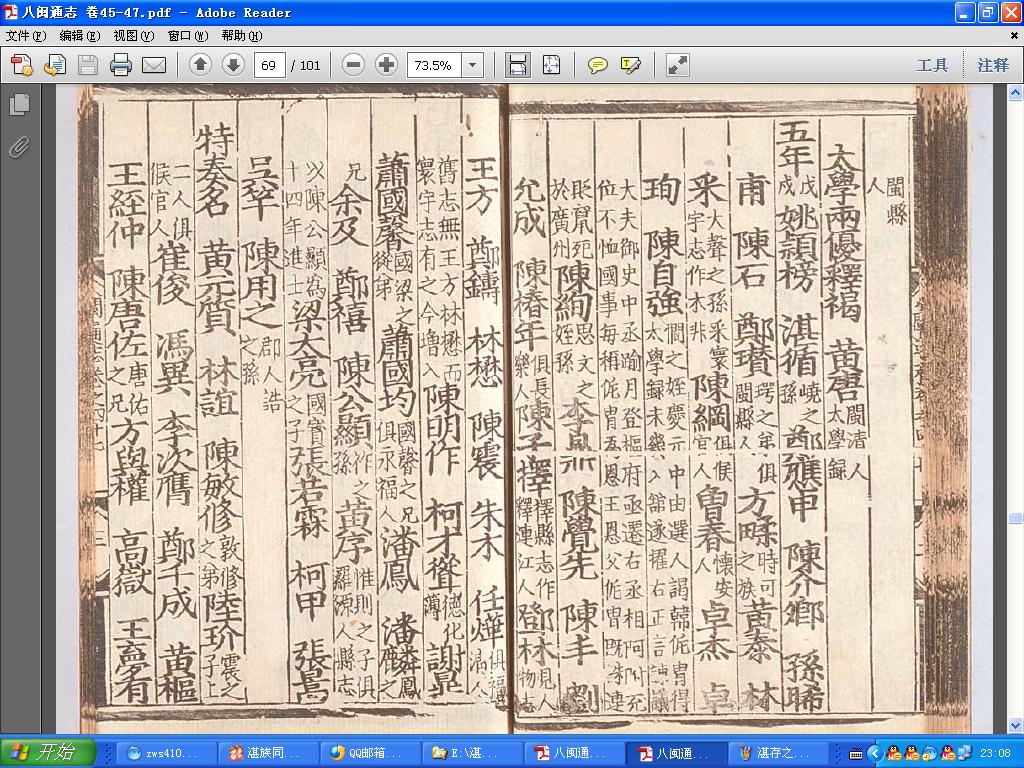The width and height of the screenshot is (1024, 768).
Task: Toggle the scrolling page width mode
Action: point(518,65)
